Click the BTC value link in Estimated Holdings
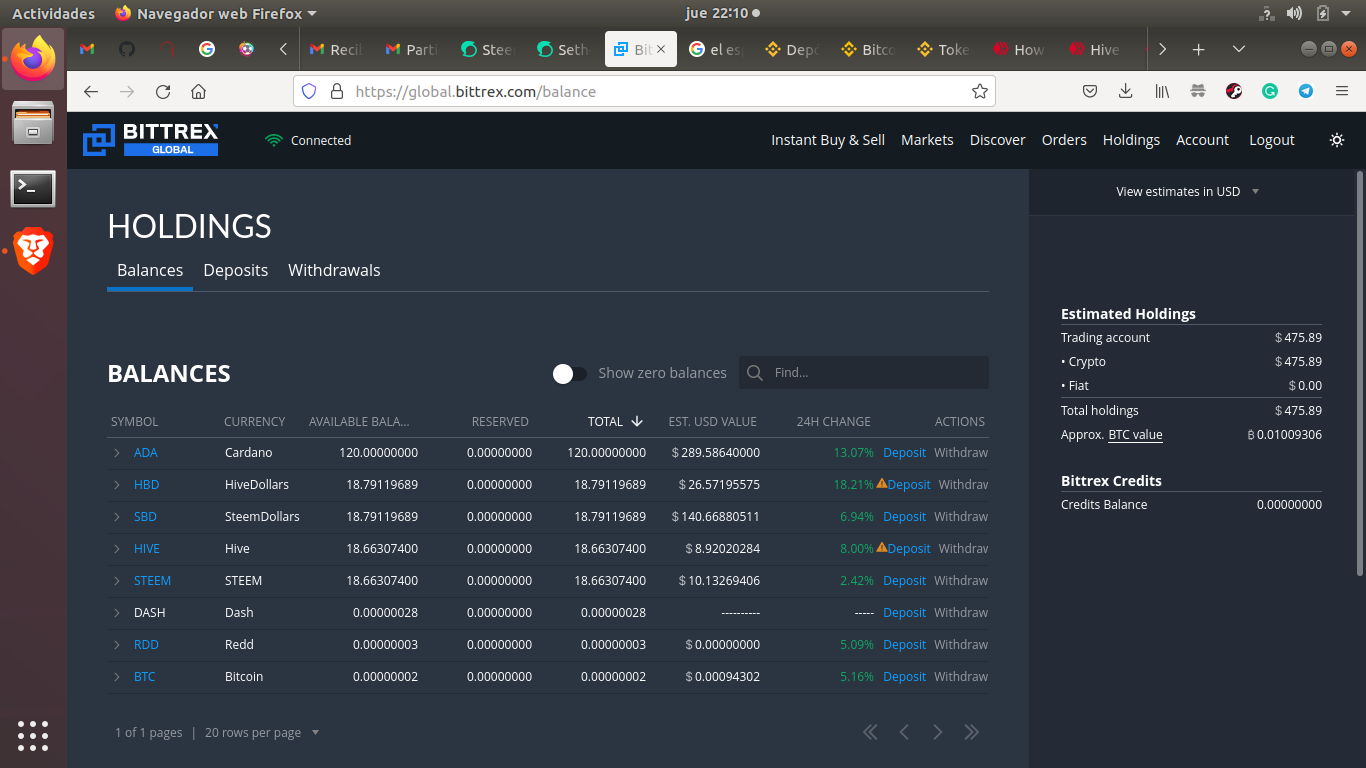 click(x=1135, y=435)
